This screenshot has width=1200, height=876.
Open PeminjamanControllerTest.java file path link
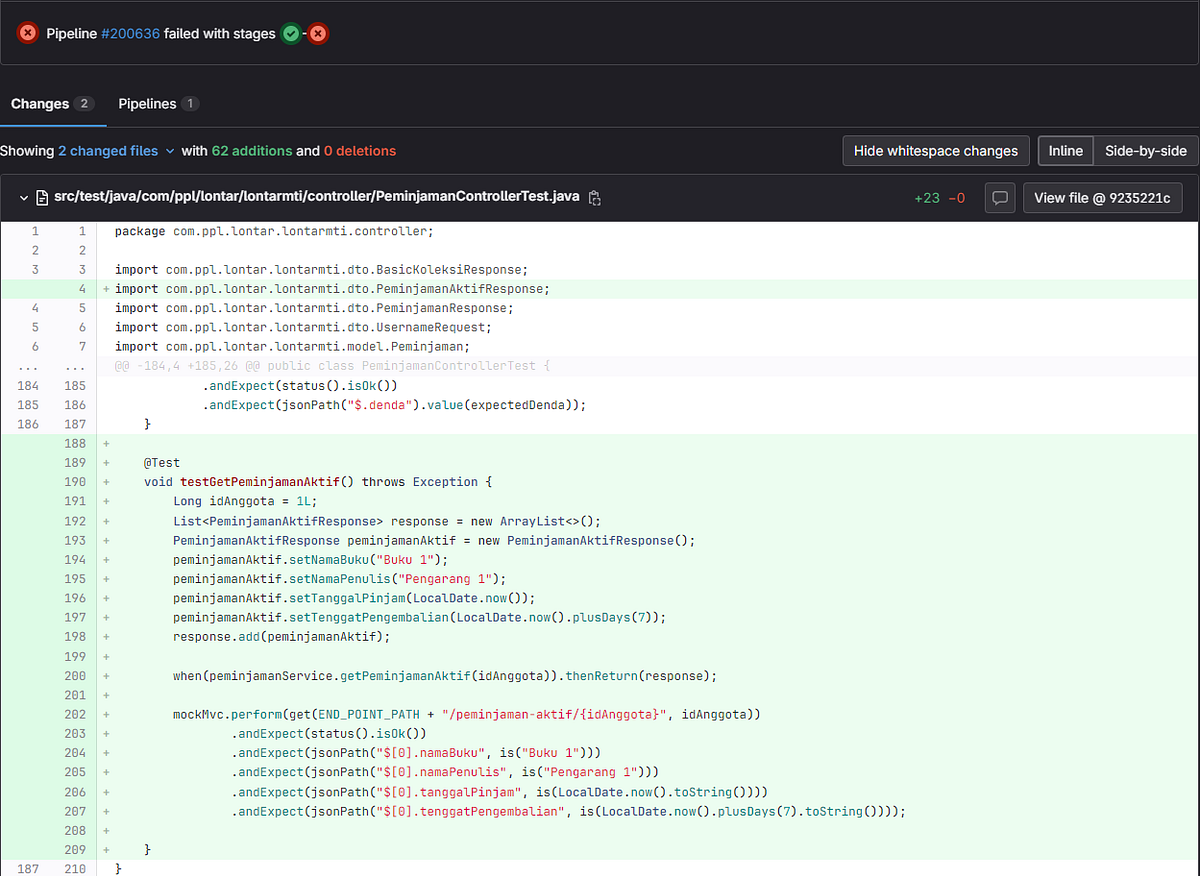[x=316, y=197]
